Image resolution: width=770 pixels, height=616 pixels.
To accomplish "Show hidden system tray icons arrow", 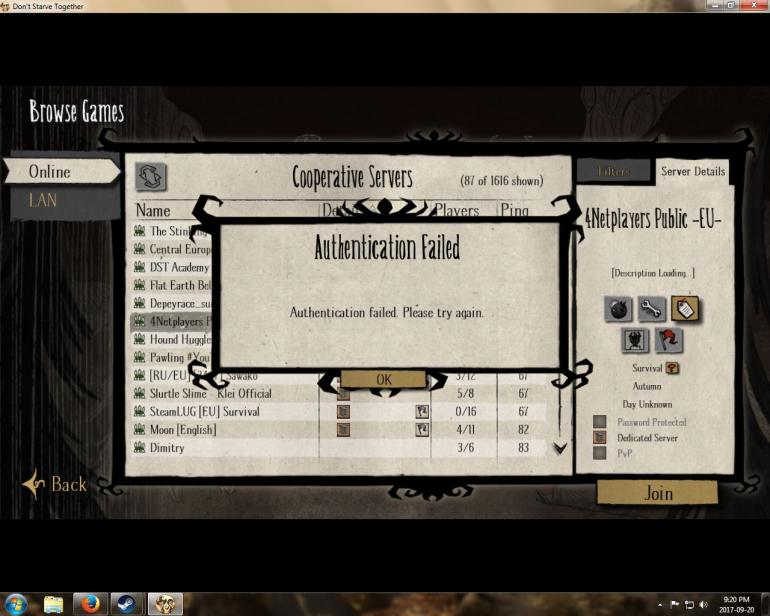I will point(660,604).
